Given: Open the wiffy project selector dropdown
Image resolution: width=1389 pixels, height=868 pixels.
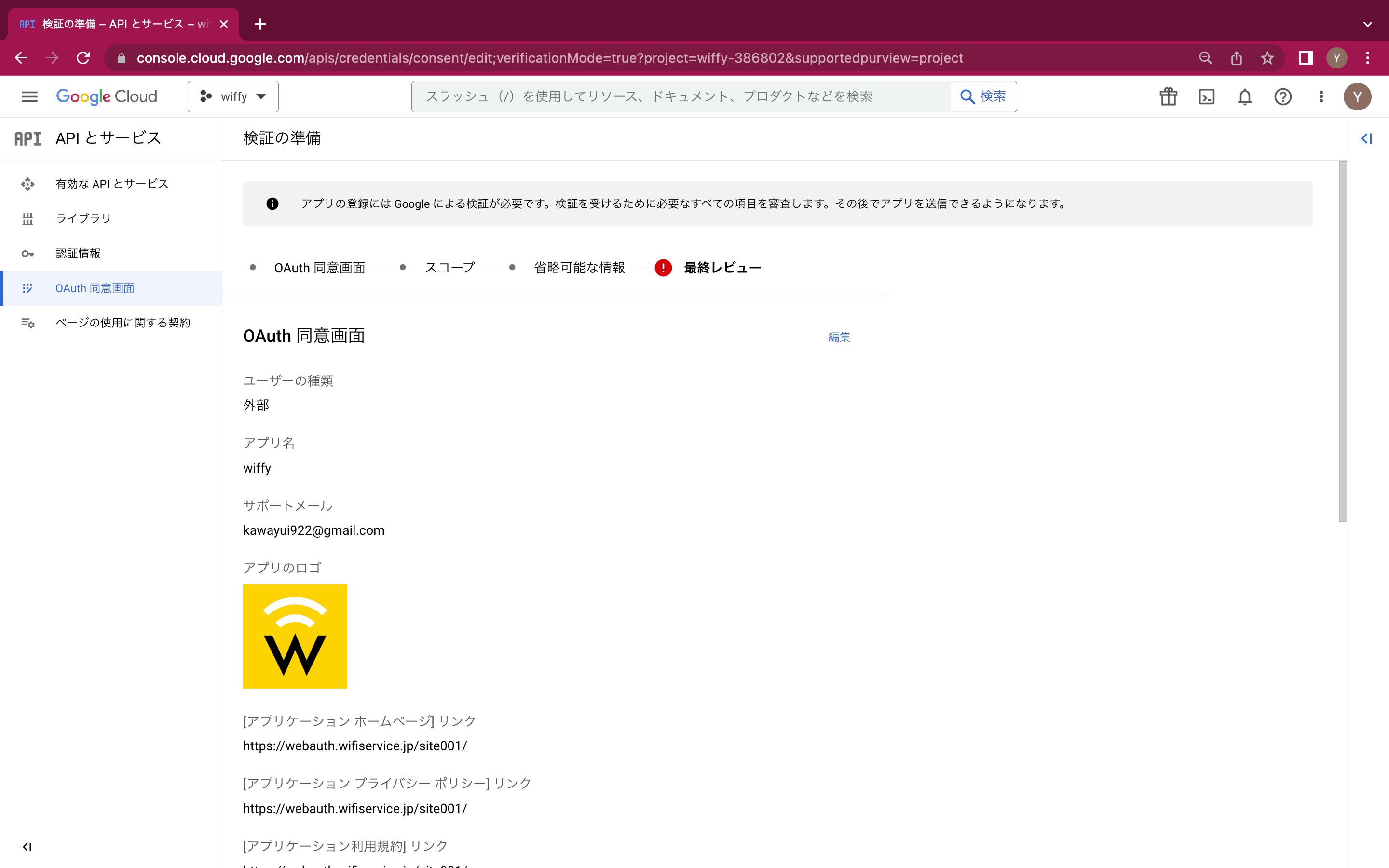Looking at the screenshot, I should [x=233, y=96].
